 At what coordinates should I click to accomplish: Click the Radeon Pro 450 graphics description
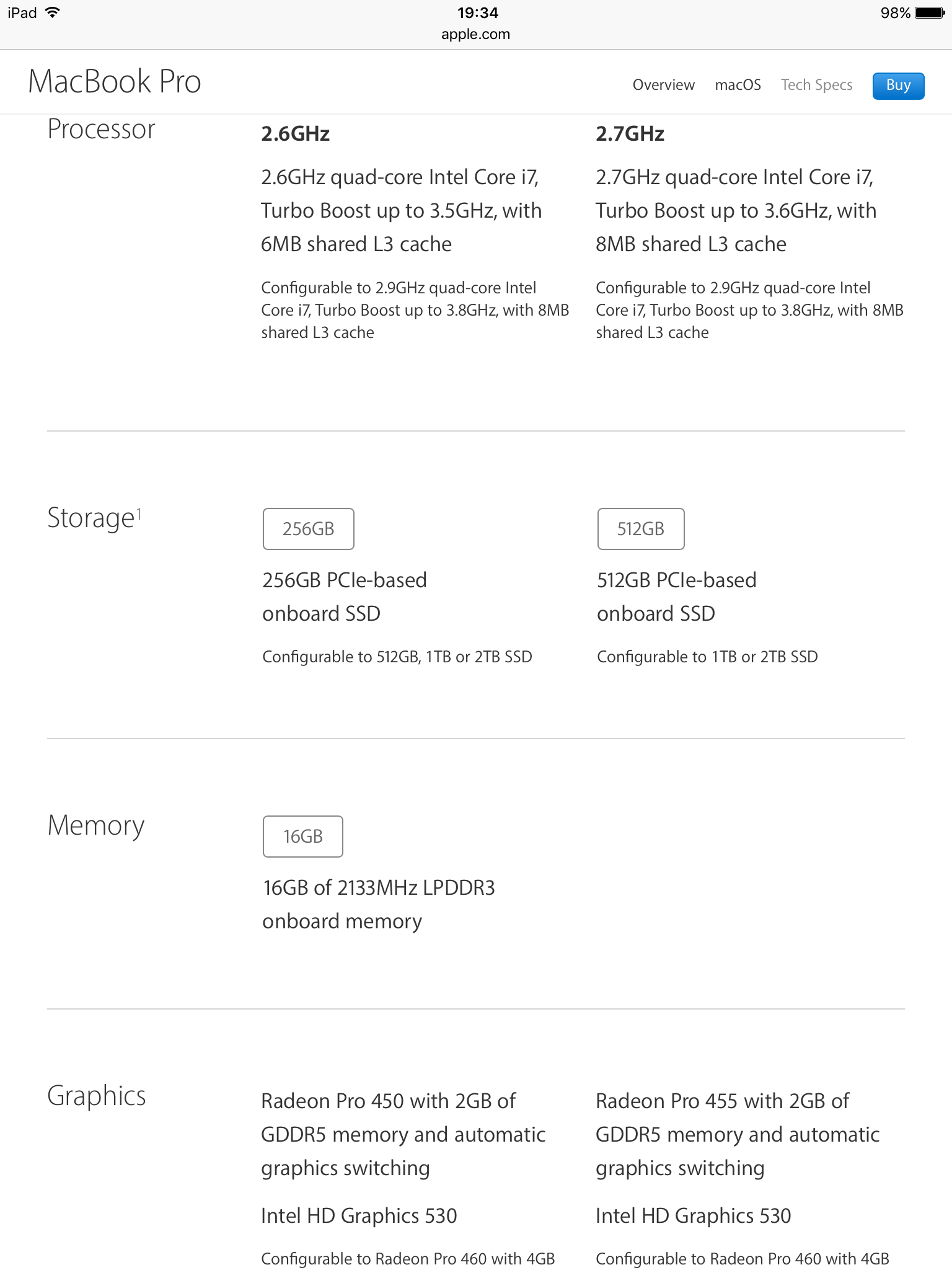point(403,1134)
